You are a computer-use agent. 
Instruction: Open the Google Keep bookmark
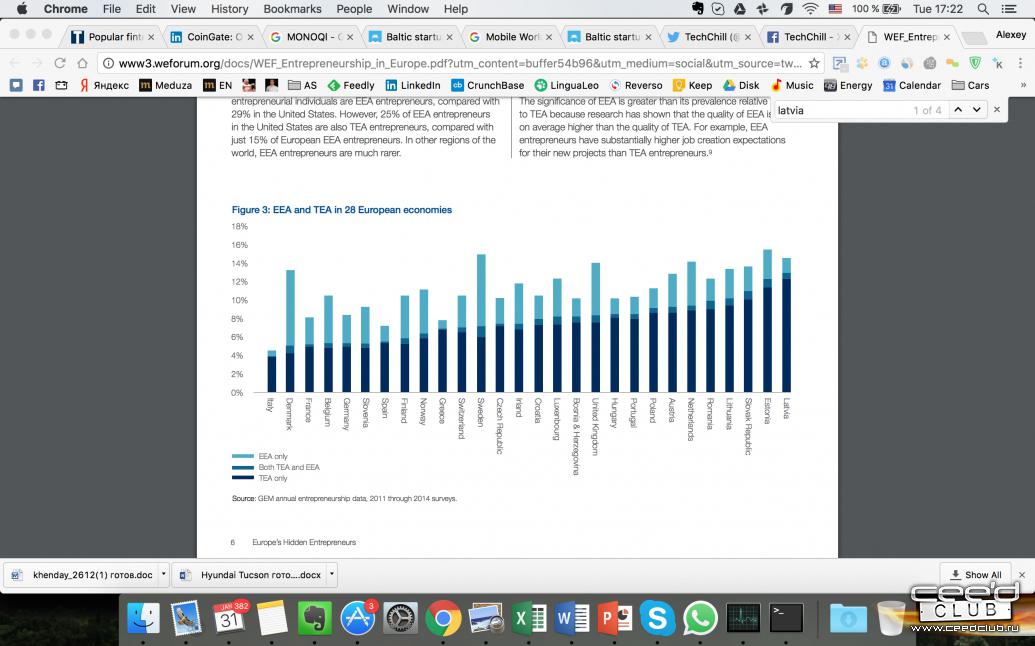pos(692,85)
